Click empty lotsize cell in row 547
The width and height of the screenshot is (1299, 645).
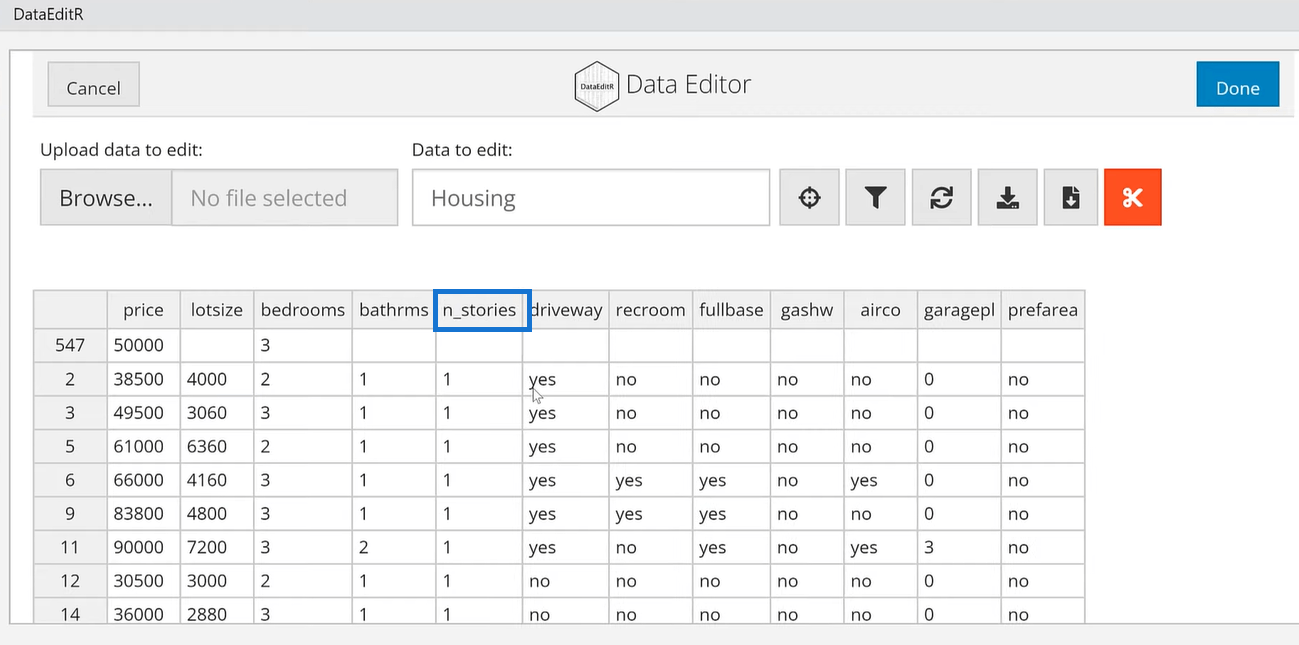(216, 345)
